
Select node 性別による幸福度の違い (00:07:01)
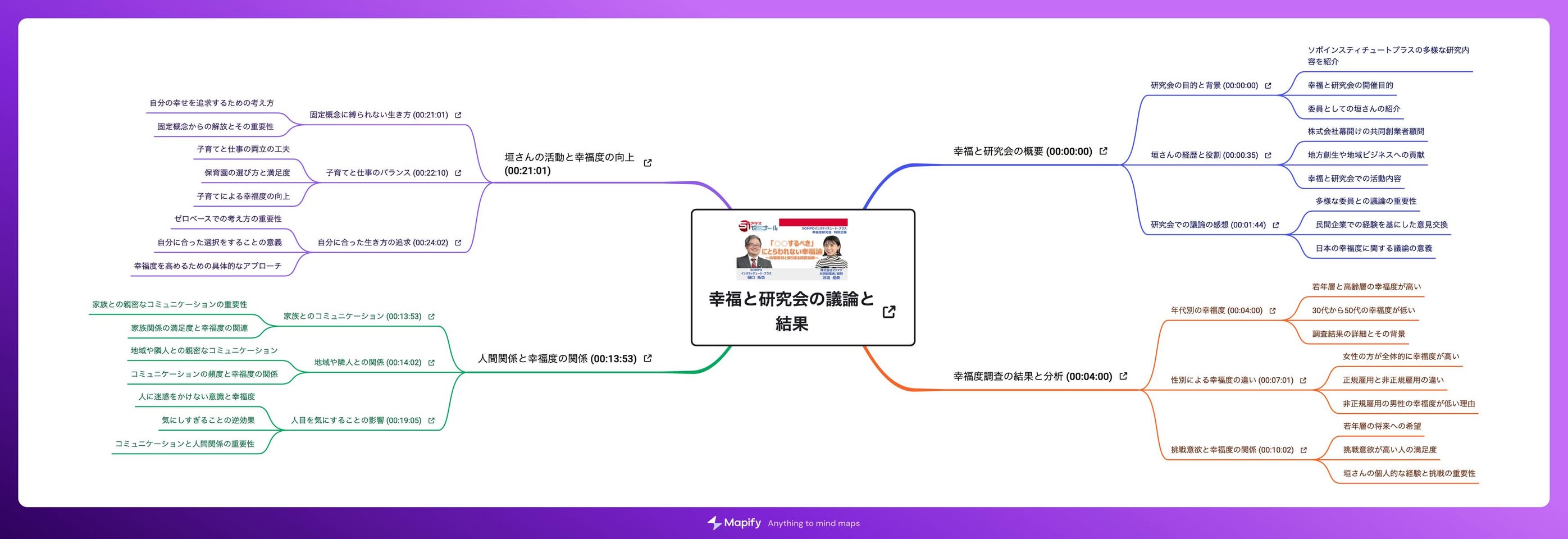click(x=1232, y=380)
